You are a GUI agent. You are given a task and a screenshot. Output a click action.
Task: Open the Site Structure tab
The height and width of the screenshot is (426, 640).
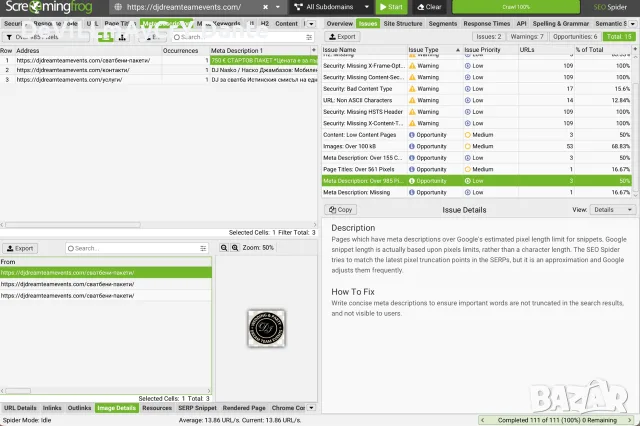point(402,24)
